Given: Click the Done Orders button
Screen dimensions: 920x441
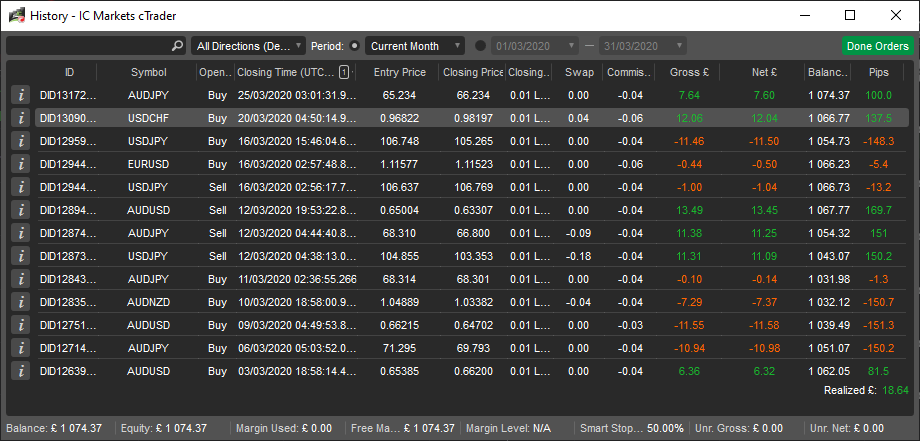Looking at the screenshot, I should pyautogui.click(x=878, y=46).
